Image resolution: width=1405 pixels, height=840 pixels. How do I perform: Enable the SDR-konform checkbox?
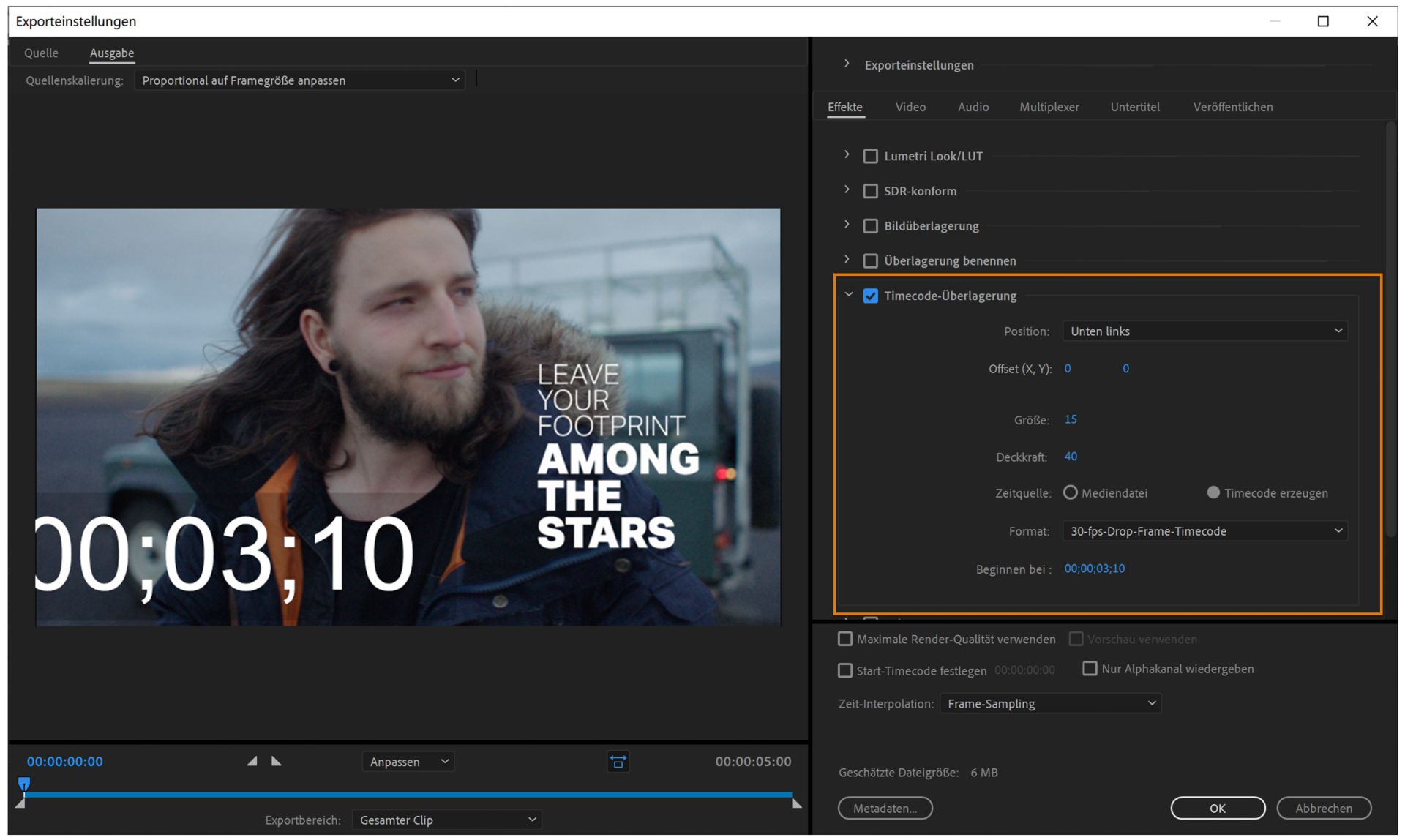click(870, 191)
